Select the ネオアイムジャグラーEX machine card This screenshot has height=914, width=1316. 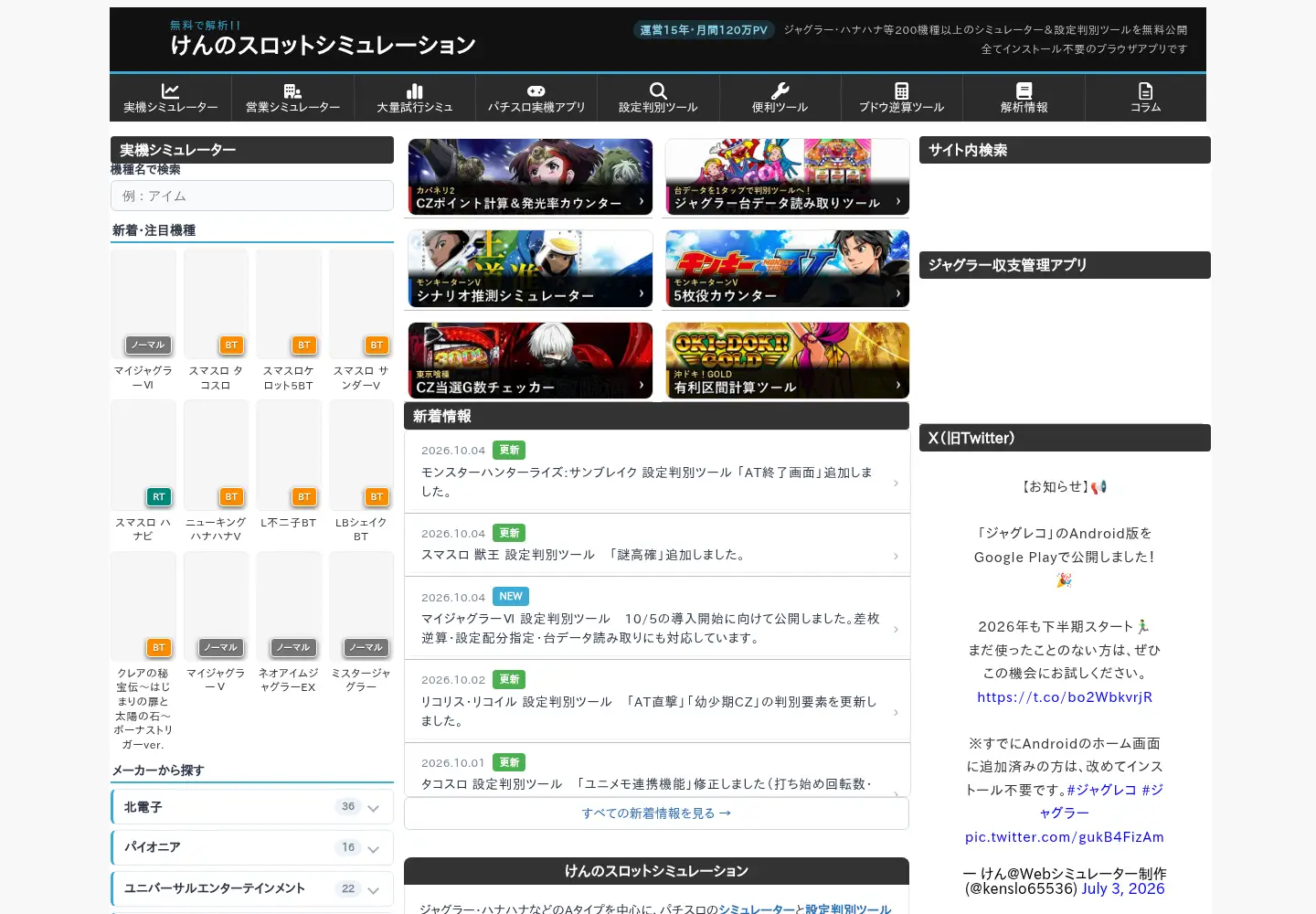(289, 623)
